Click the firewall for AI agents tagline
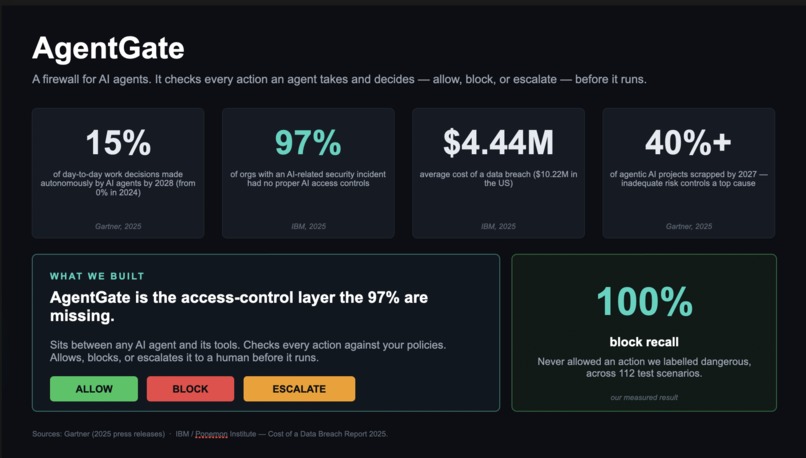The width and height of the screenshot is (806, 458). (x=339, y=80)
